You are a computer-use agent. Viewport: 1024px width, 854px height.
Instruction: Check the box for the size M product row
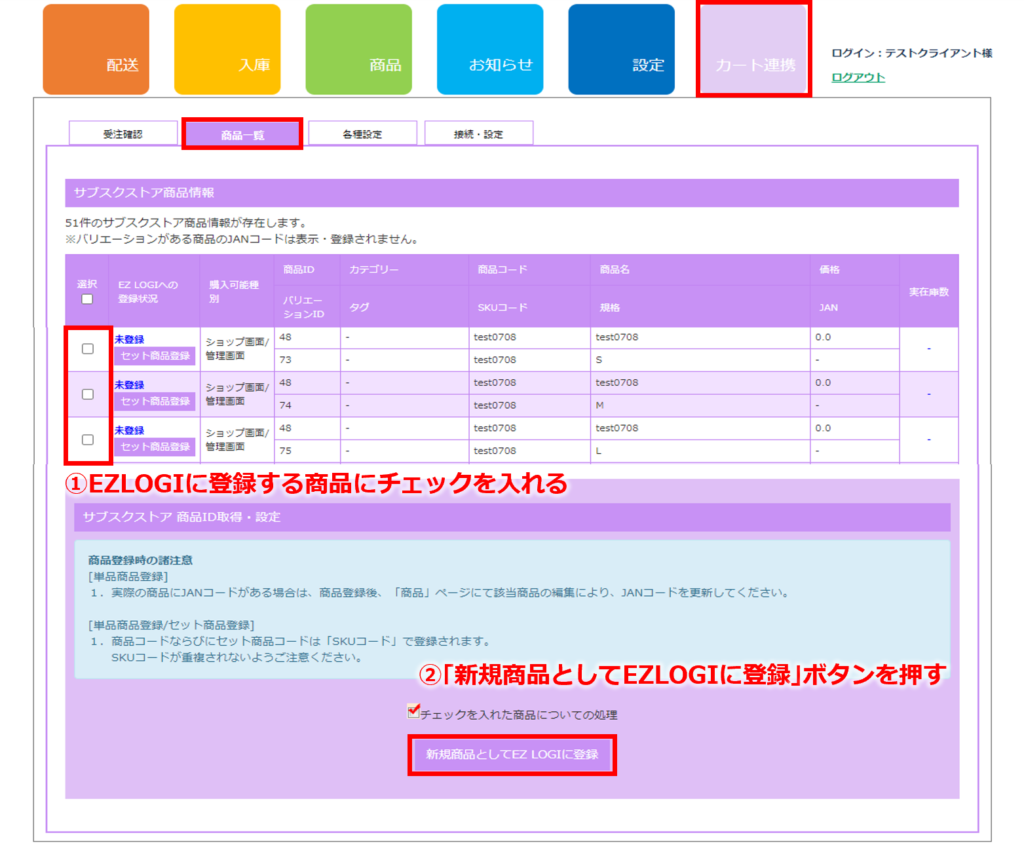pyautogui.click(x=88, y=394)
